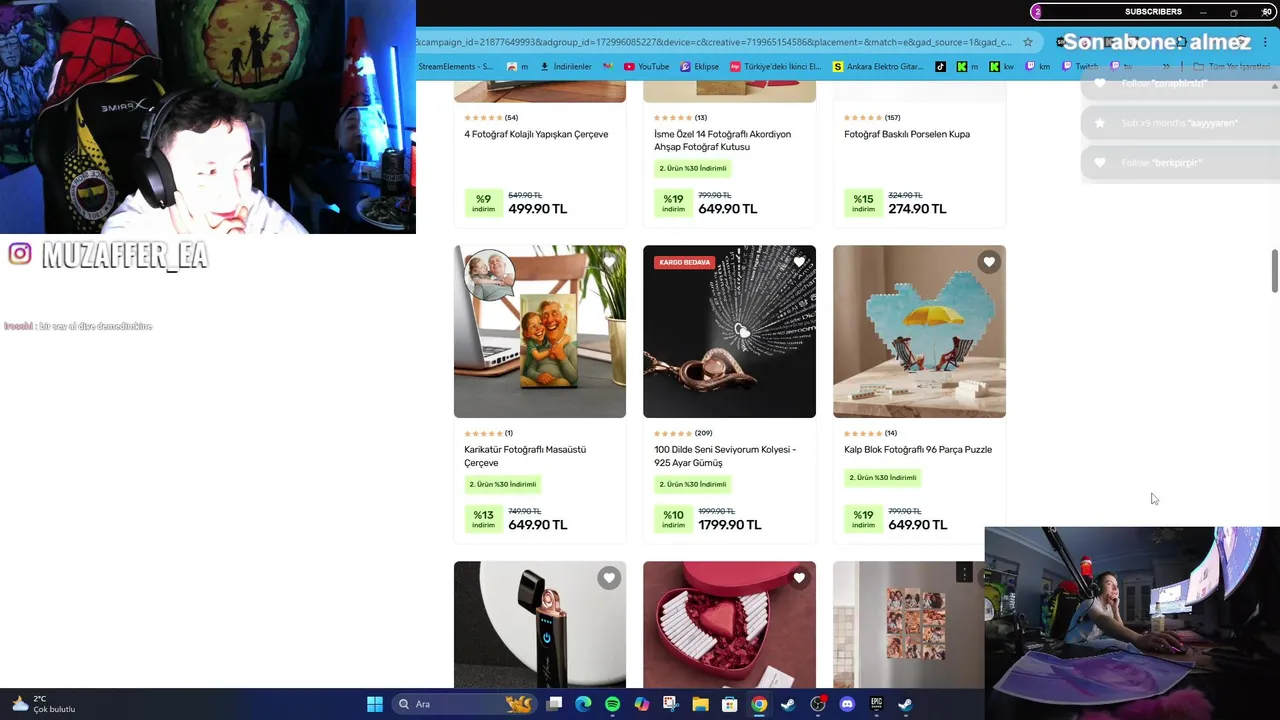The width and height of the screenshot is (1280, 720).
Task: Open the Twitch bookmark
Action: [x=1080, y=67]
